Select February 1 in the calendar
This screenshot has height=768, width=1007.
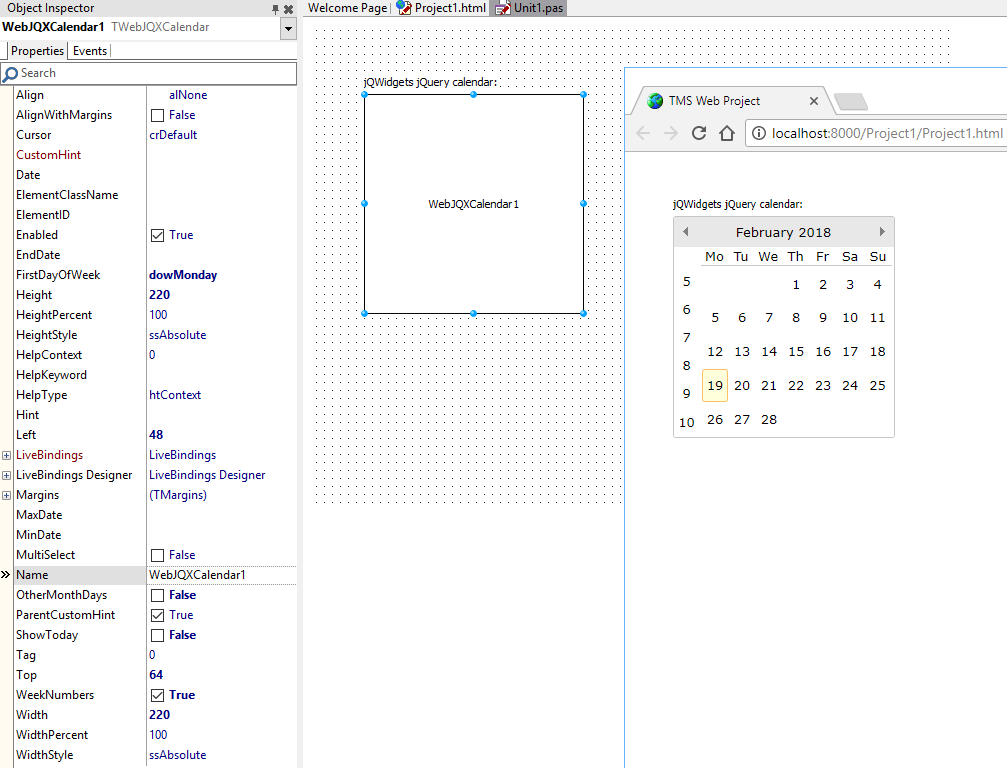[x=796, y=284]
